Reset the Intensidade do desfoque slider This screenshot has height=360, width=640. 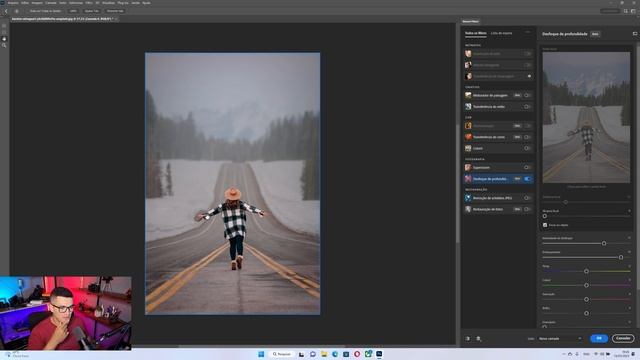point(629,238)
